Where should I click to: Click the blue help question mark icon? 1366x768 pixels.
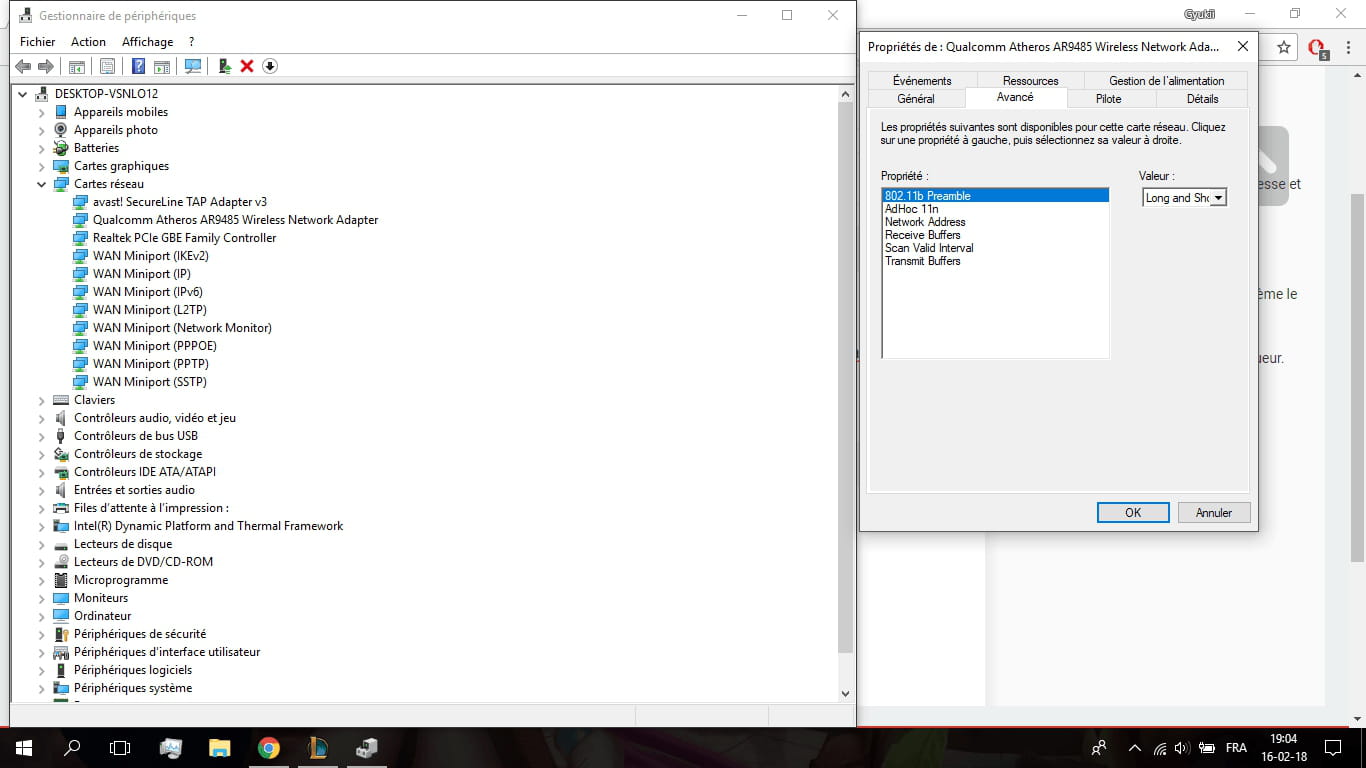coord(139,66)
